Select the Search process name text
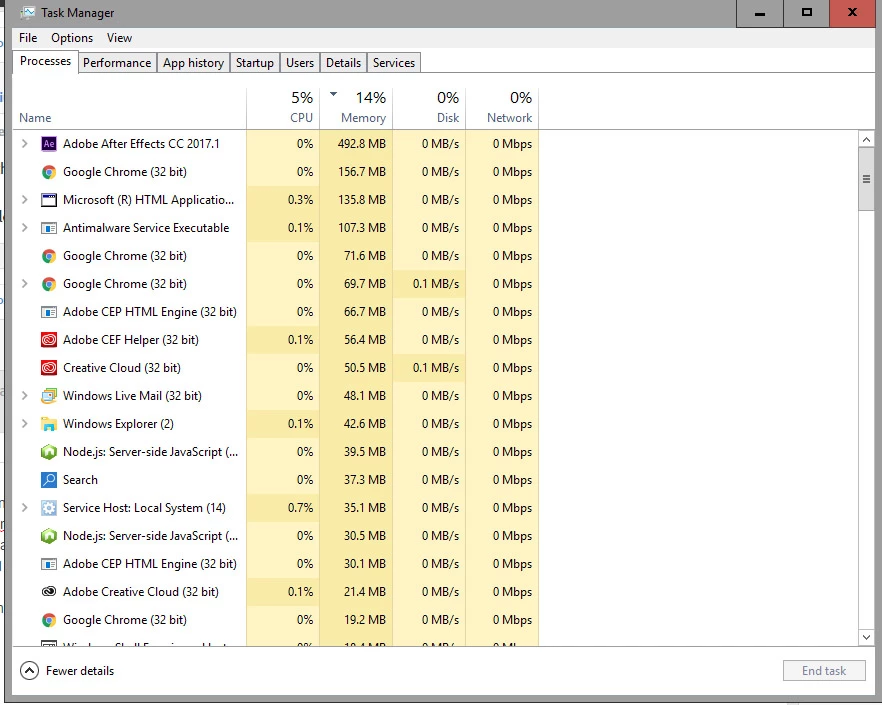Image resolution: width=882 pixels, height=705 pixels. click(80, 480)
